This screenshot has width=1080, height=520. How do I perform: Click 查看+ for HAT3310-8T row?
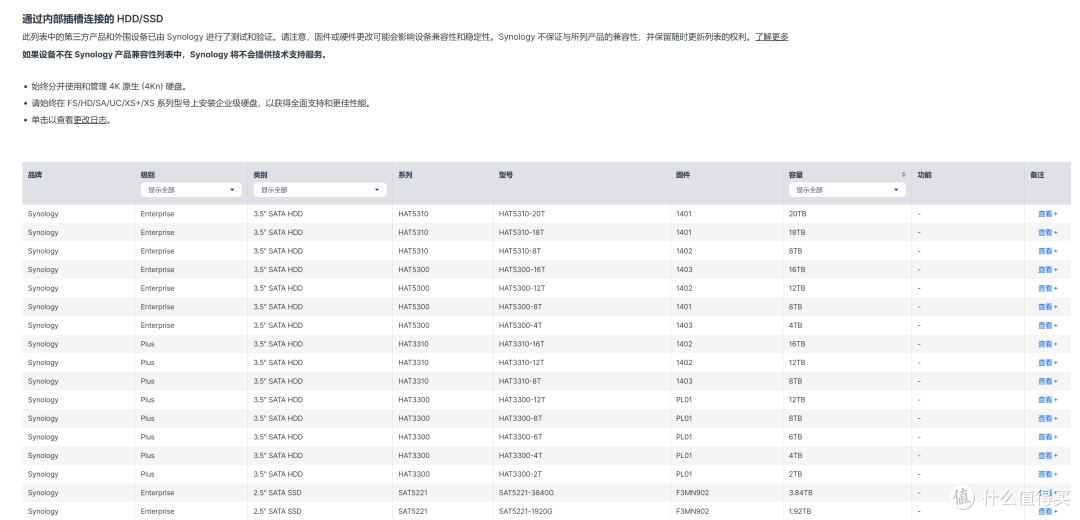pos(1048,382)
